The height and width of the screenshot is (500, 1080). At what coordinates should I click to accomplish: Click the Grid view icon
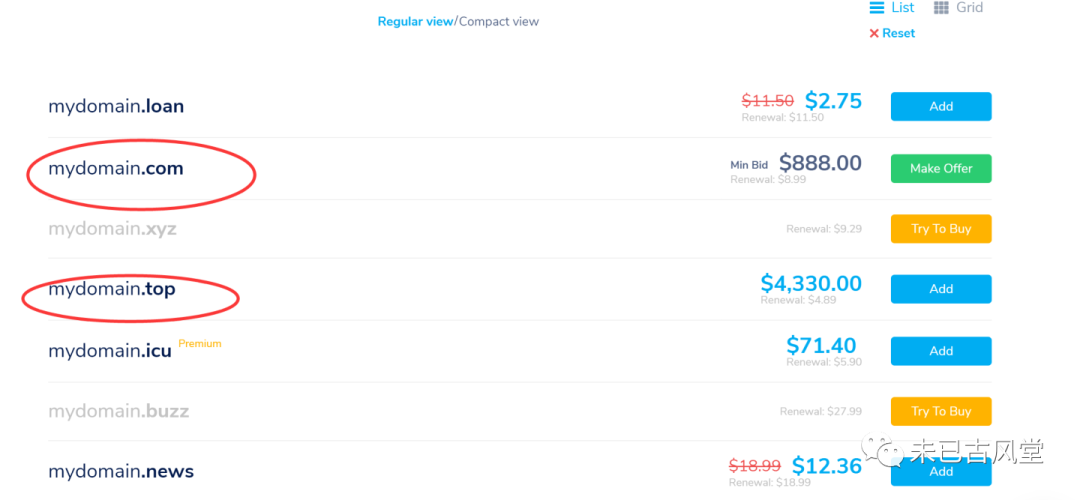click(941, 8)
